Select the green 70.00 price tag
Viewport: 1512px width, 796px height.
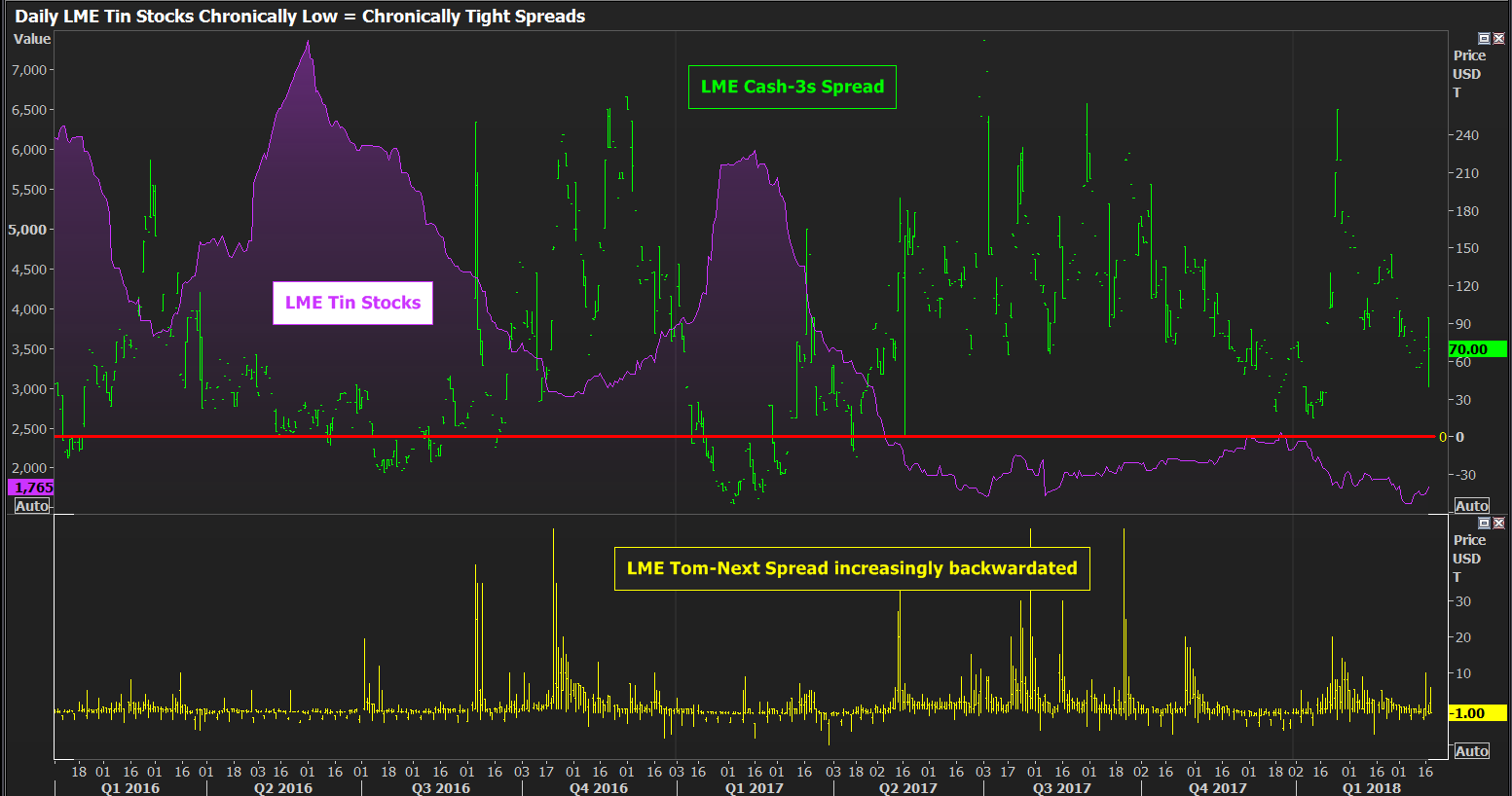[x=1475, y=349]
